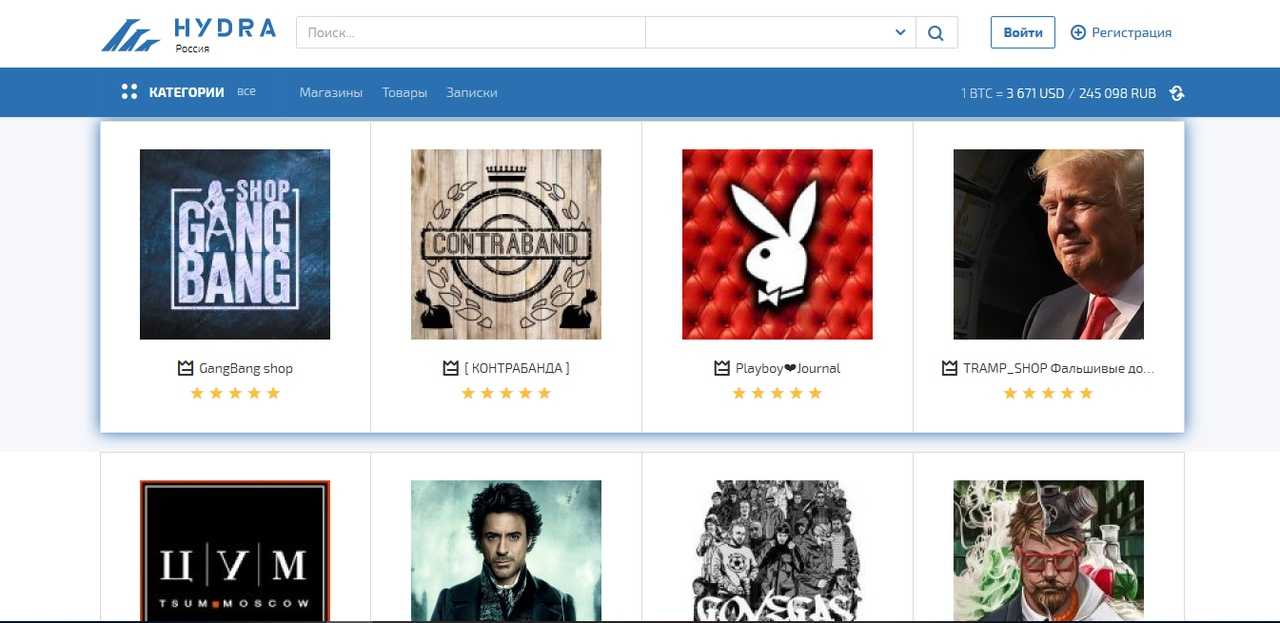1280x623 pixels.
Task: Click the search magnifier icon
Action: point(936,33)
